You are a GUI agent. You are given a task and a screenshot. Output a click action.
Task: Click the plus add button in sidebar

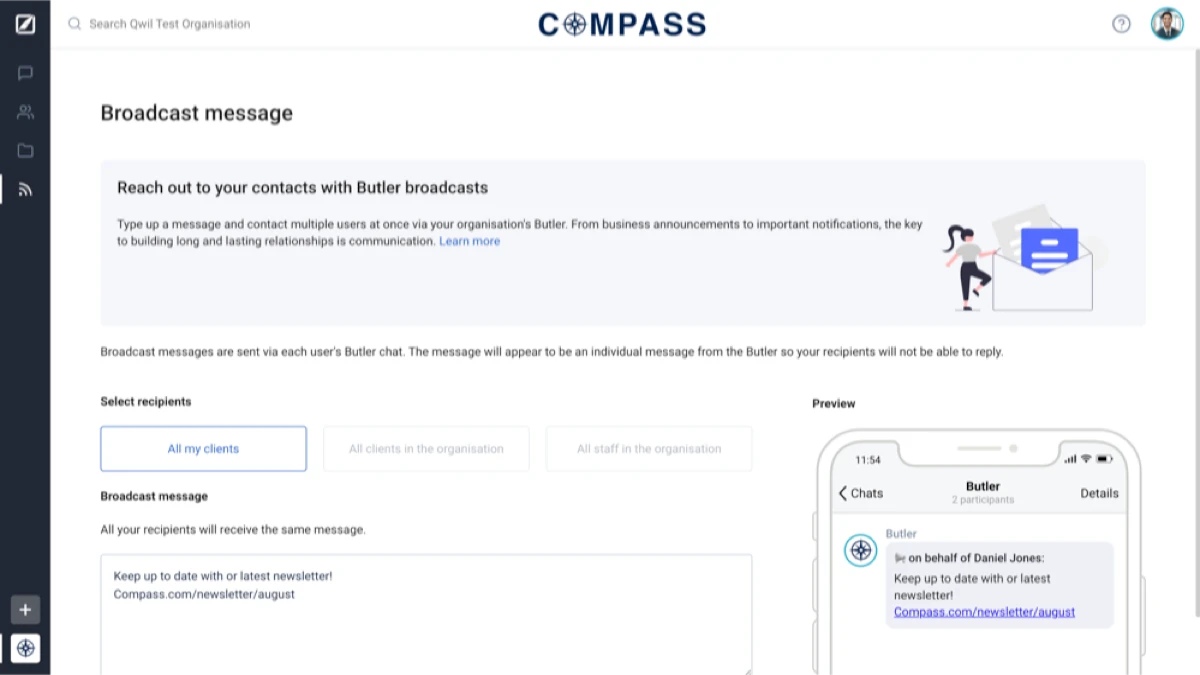pyautogui.click(x=25, y=609)
